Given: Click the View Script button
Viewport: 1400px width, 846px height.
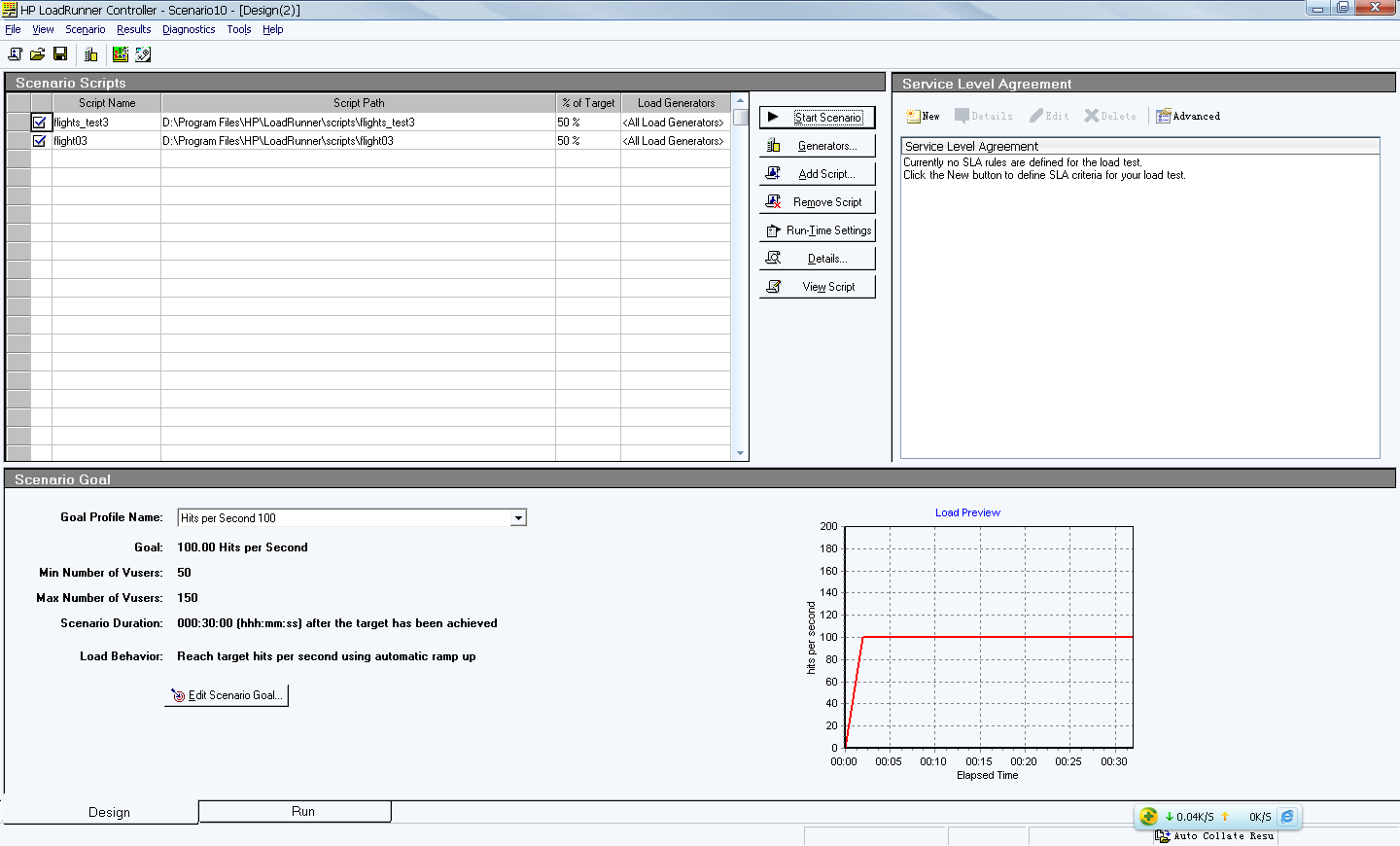Looking at the screenshot, I should (x=818, y=287).
